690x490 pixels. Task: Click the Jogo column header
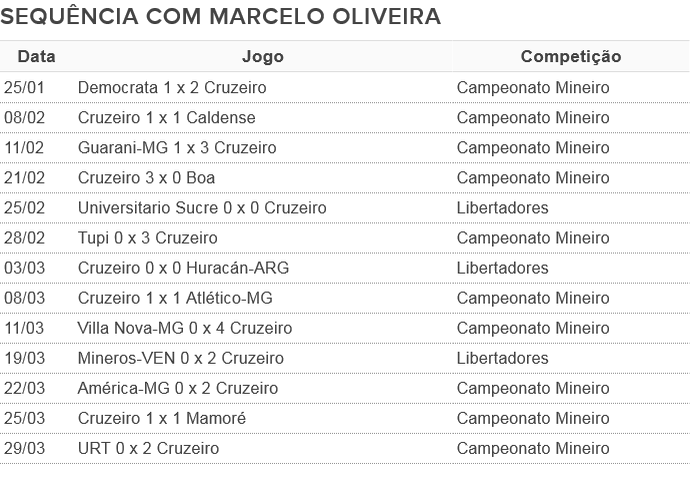click(x=263, y=56)
